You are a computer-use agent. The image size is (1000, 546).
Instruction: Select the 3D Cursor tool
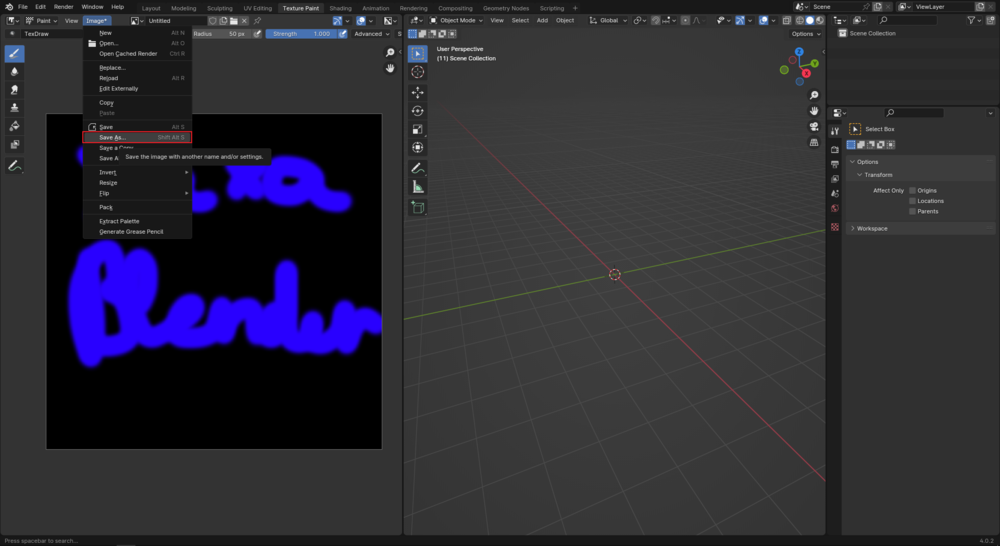(417, 72)
